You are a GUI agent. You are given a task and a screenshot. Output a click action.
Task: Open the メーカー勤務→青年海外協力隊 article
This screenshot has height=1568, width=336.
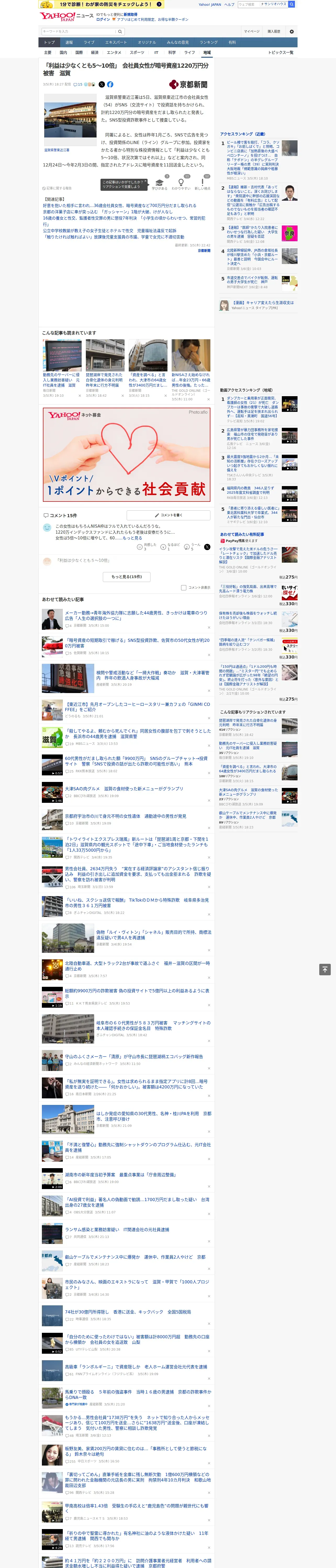(126, 620)
